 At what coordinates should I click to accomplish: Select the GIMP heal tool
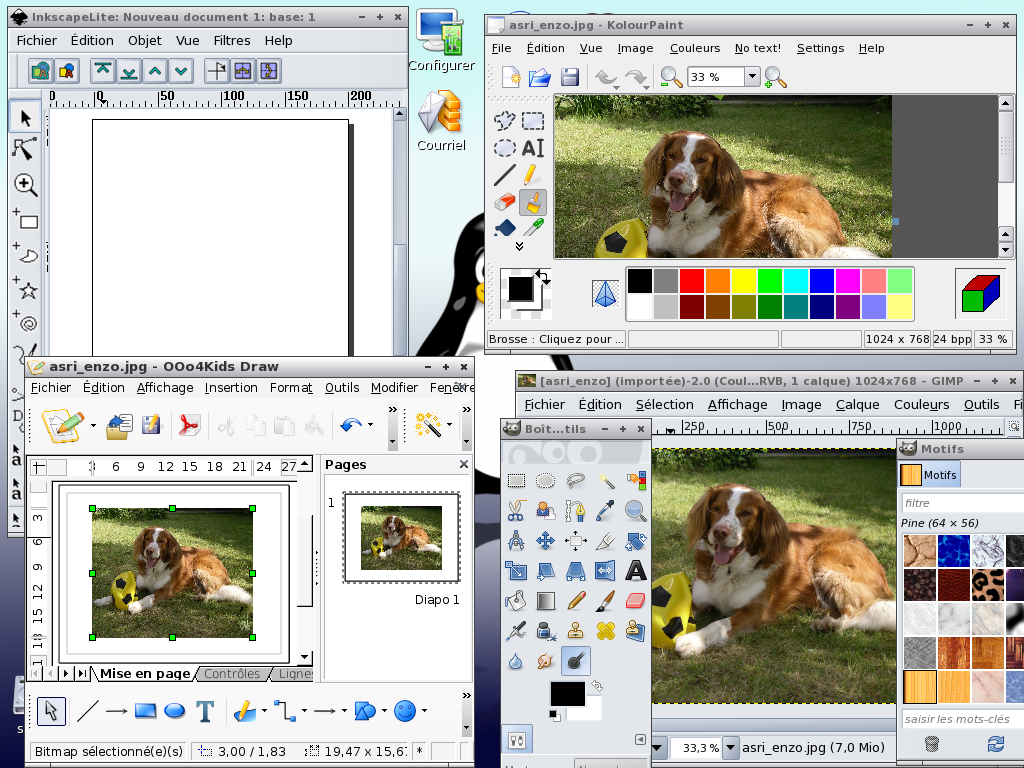606,630
